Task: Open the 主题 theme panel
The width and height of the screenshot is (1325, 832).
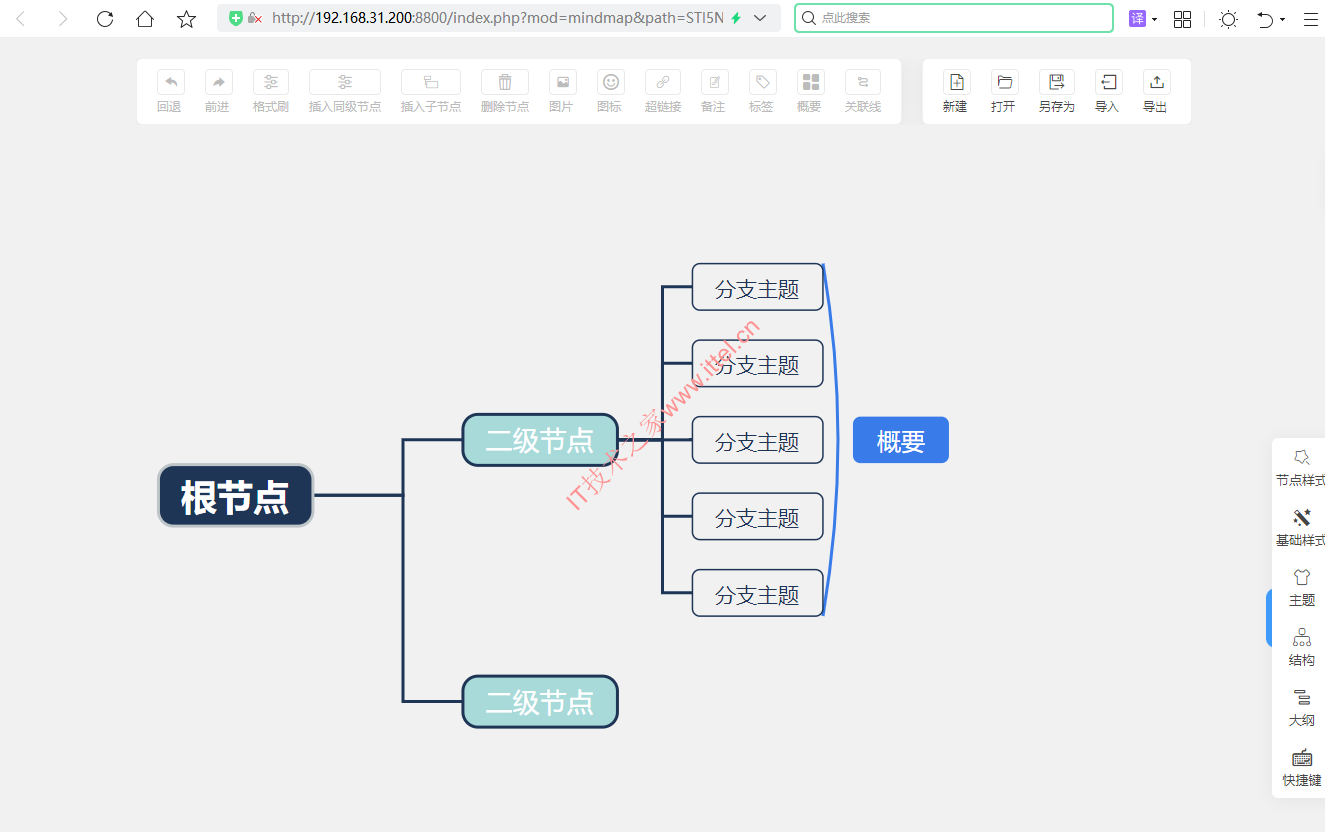Action: 1302,588
